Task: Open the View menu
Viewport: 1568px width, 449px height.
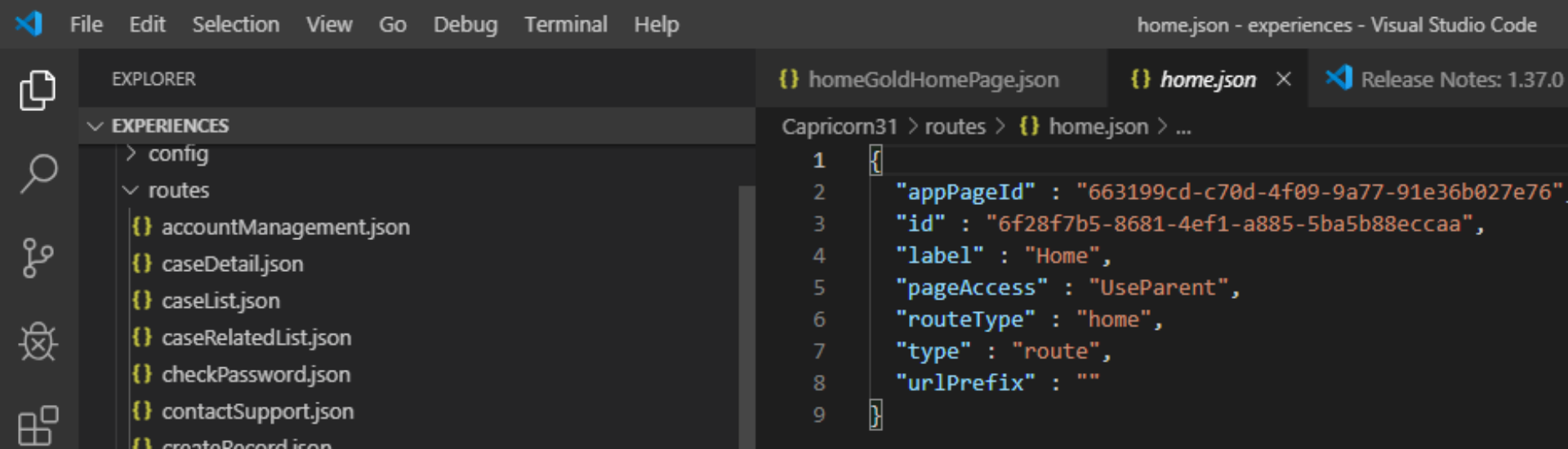Action: pyautogui.click(x=329, y=24)
